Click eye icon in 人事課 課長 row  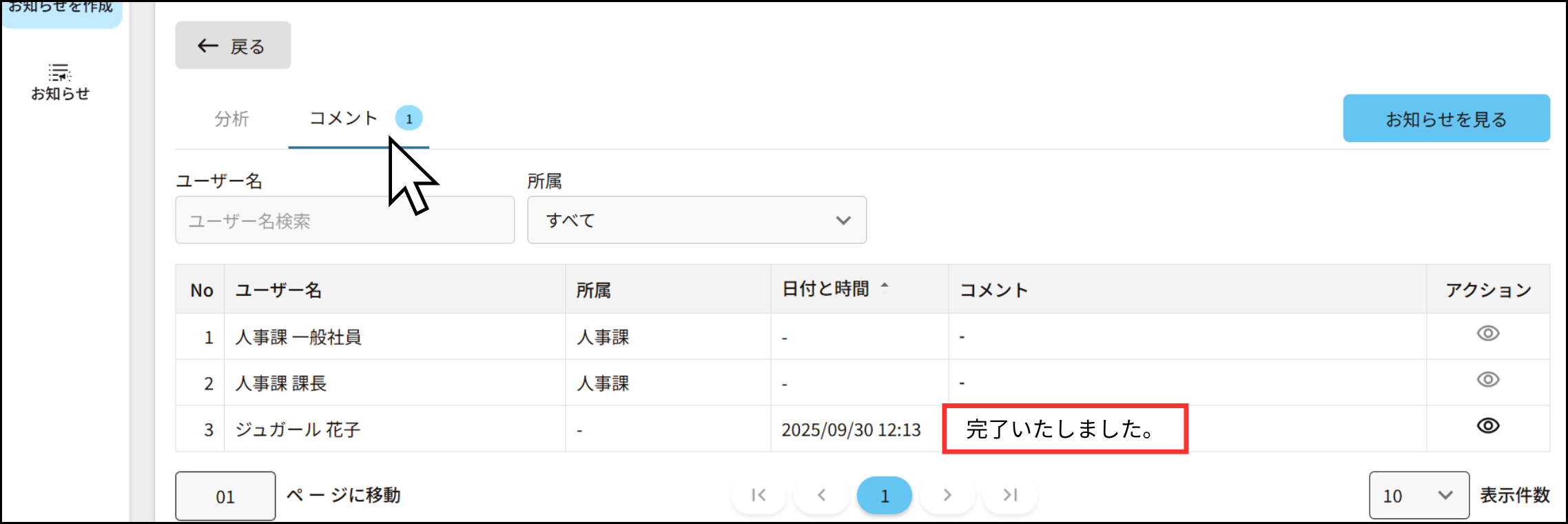1487,380
